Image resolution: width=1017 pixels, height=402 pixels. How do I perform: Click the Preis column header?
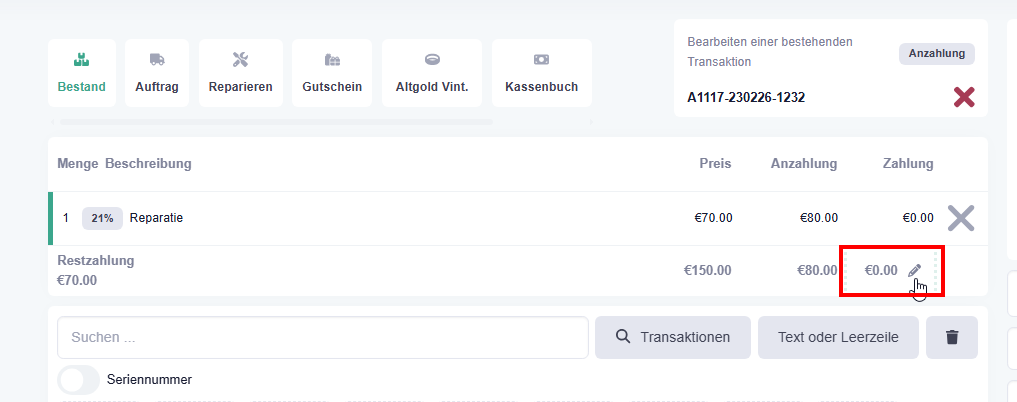[x=715, y=163]
